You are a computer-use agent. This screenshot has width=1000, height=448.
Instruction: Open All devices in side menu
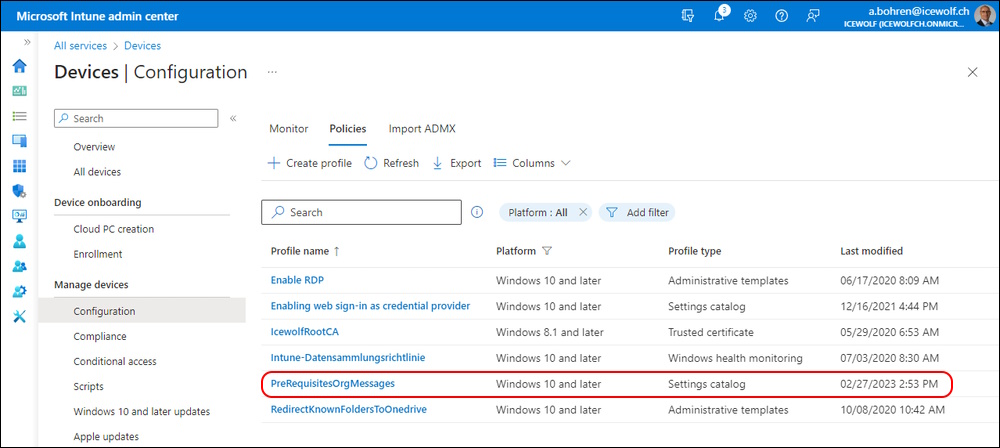pos(97,172)
